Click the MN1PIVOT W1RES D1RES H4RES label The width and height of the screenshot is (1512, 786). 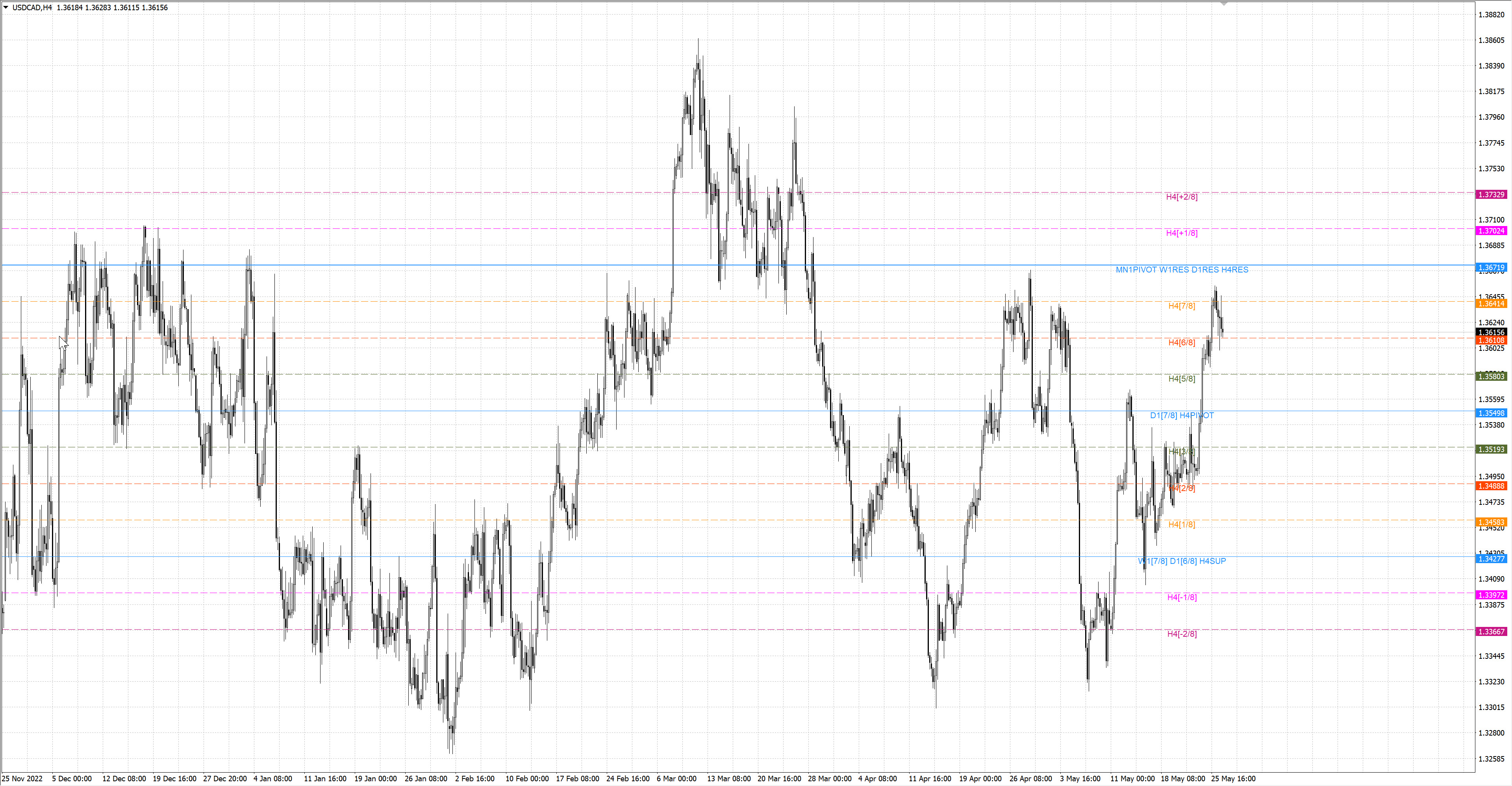coord(1182,269)
